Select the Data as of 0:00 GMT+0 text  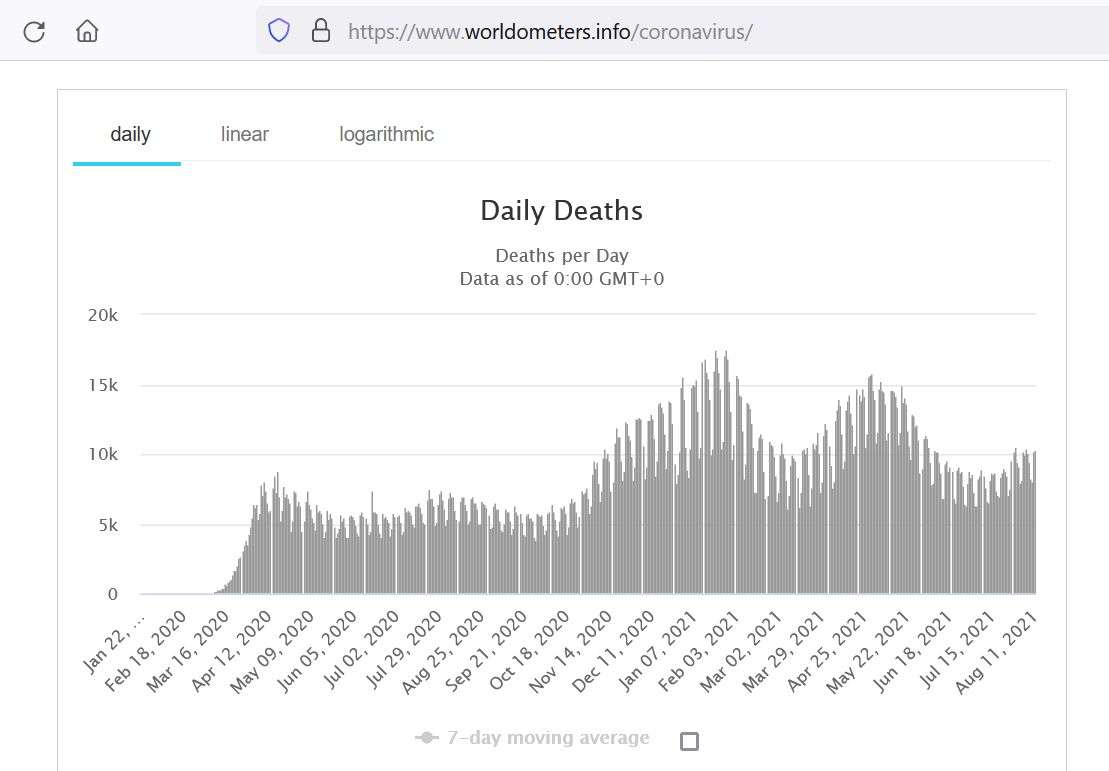561,279
